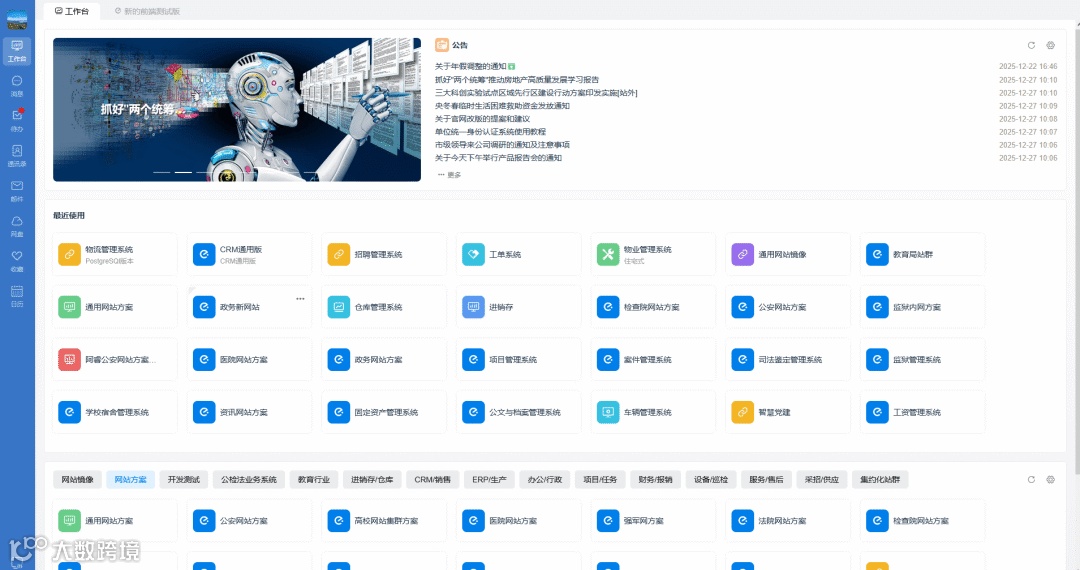Launch 仓库管理系统 app

click(x=384, y=307)
